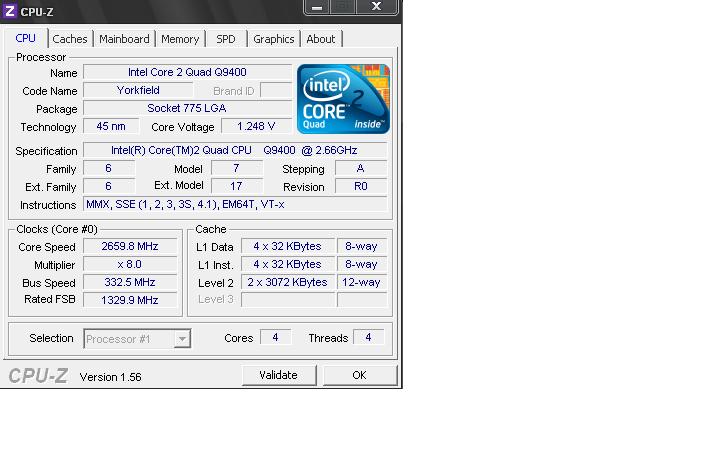Click the Revision value R0
Image resolution: width=720 pixels, height=450 pixels.
click(x=361, y=186)
